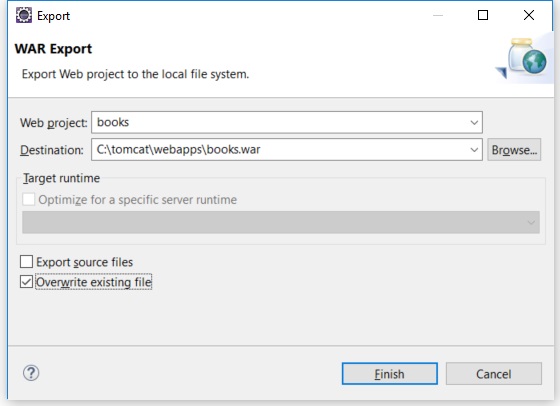This screenshot has width=560, height=406.
Task: Maximize the Export dialog window
Action: pyautogui.click(x=483, y=15)
